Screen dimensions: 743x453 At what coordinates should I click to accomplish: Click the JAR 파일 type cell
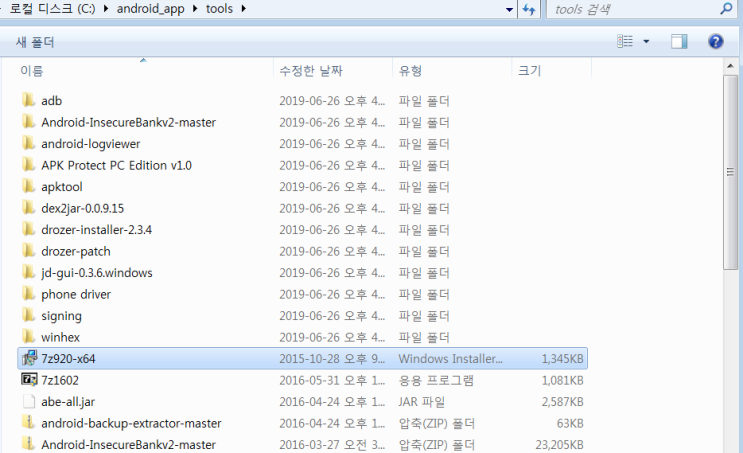point(421,402)
